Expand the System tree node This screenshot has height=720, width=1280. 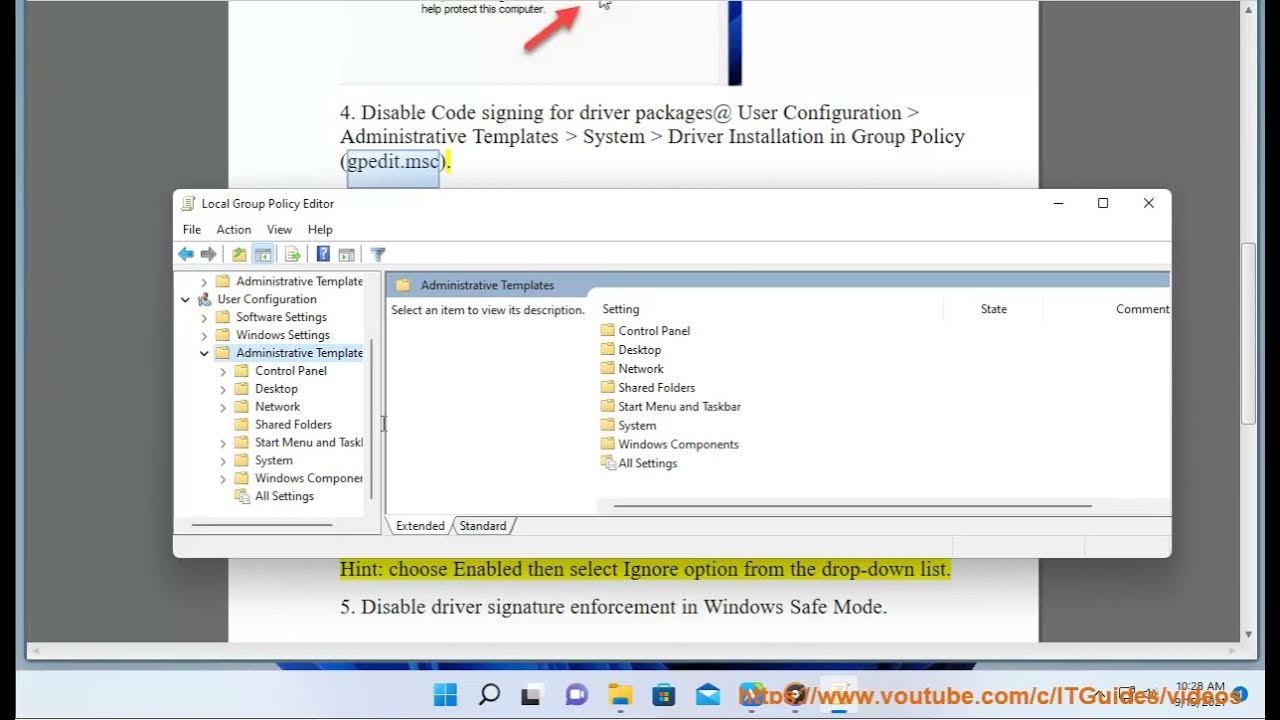(223, 460)
